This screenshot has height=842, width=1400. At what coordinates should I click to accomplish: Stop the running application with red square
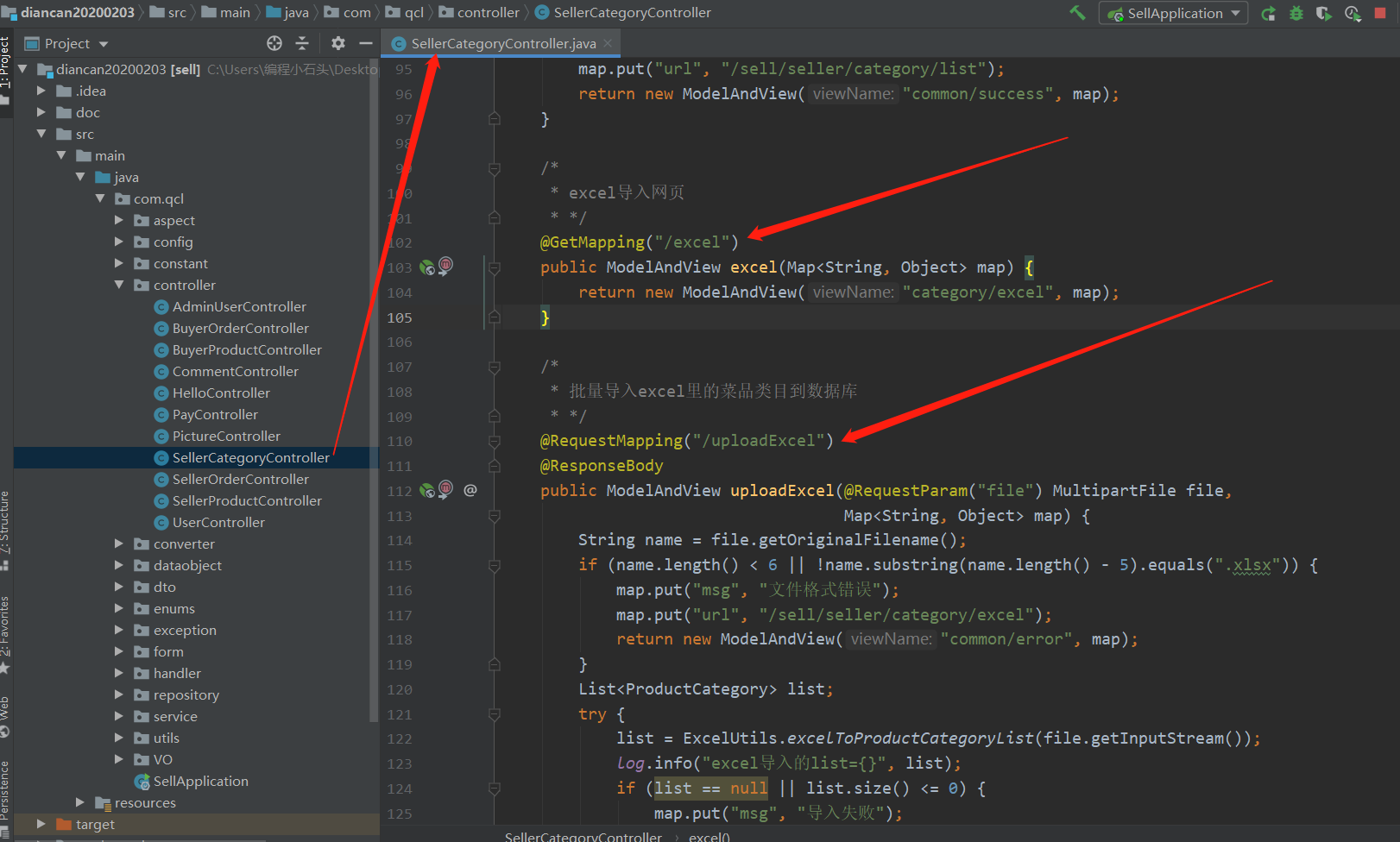1380,13
